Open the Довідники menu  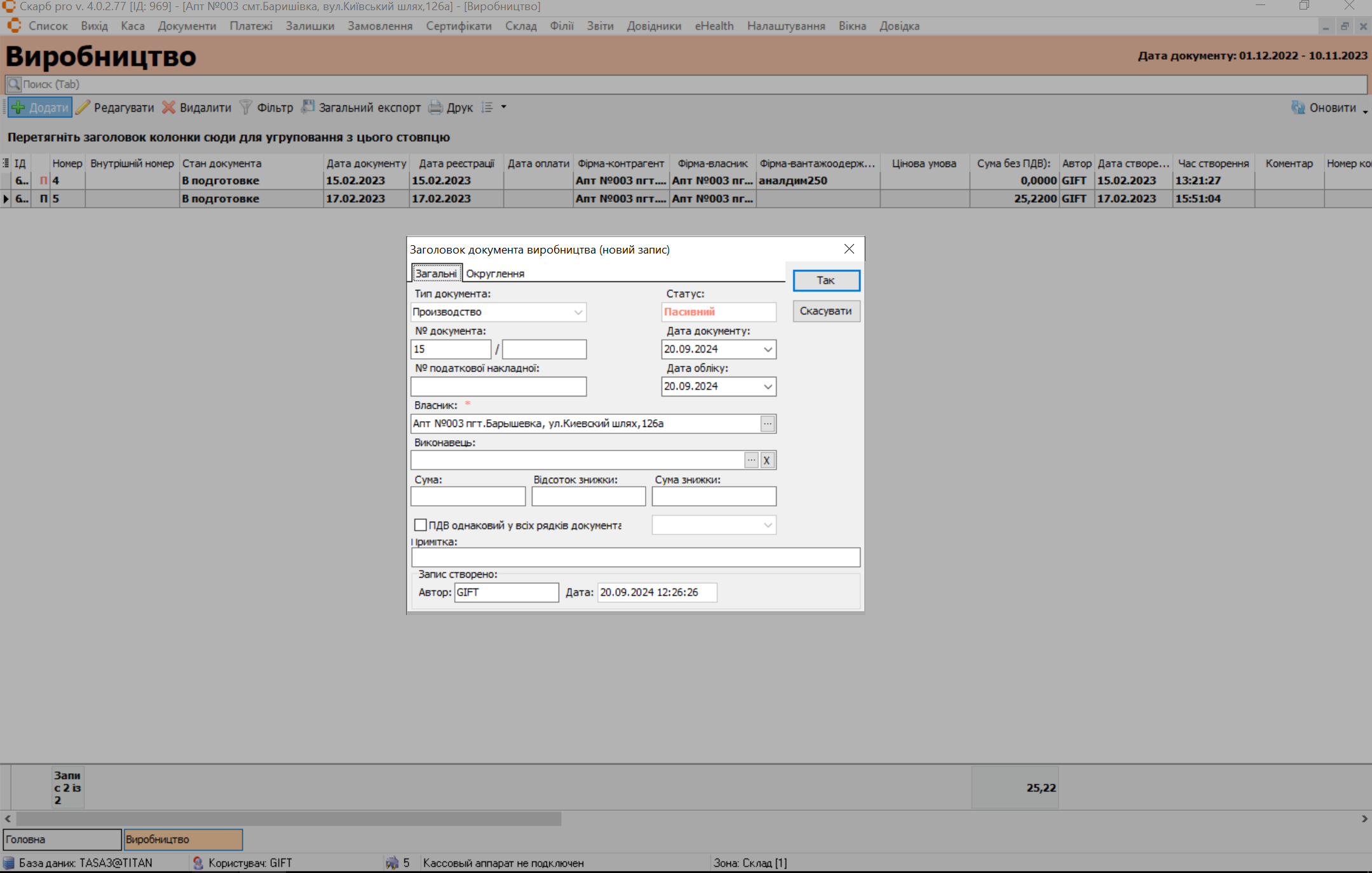pyautogui.click(x=653, y=26)
